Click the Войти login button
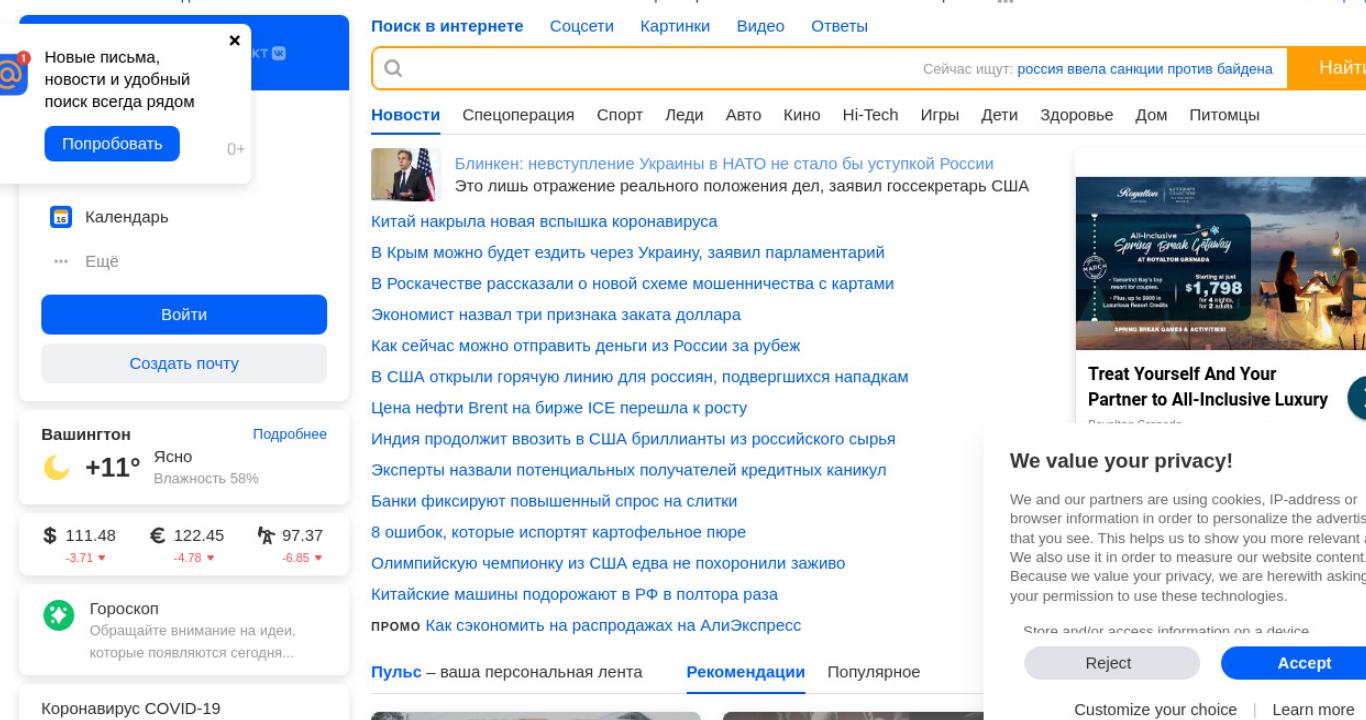Image resolution: width=1366 pixels, height=720 pixels. point(184,314)
